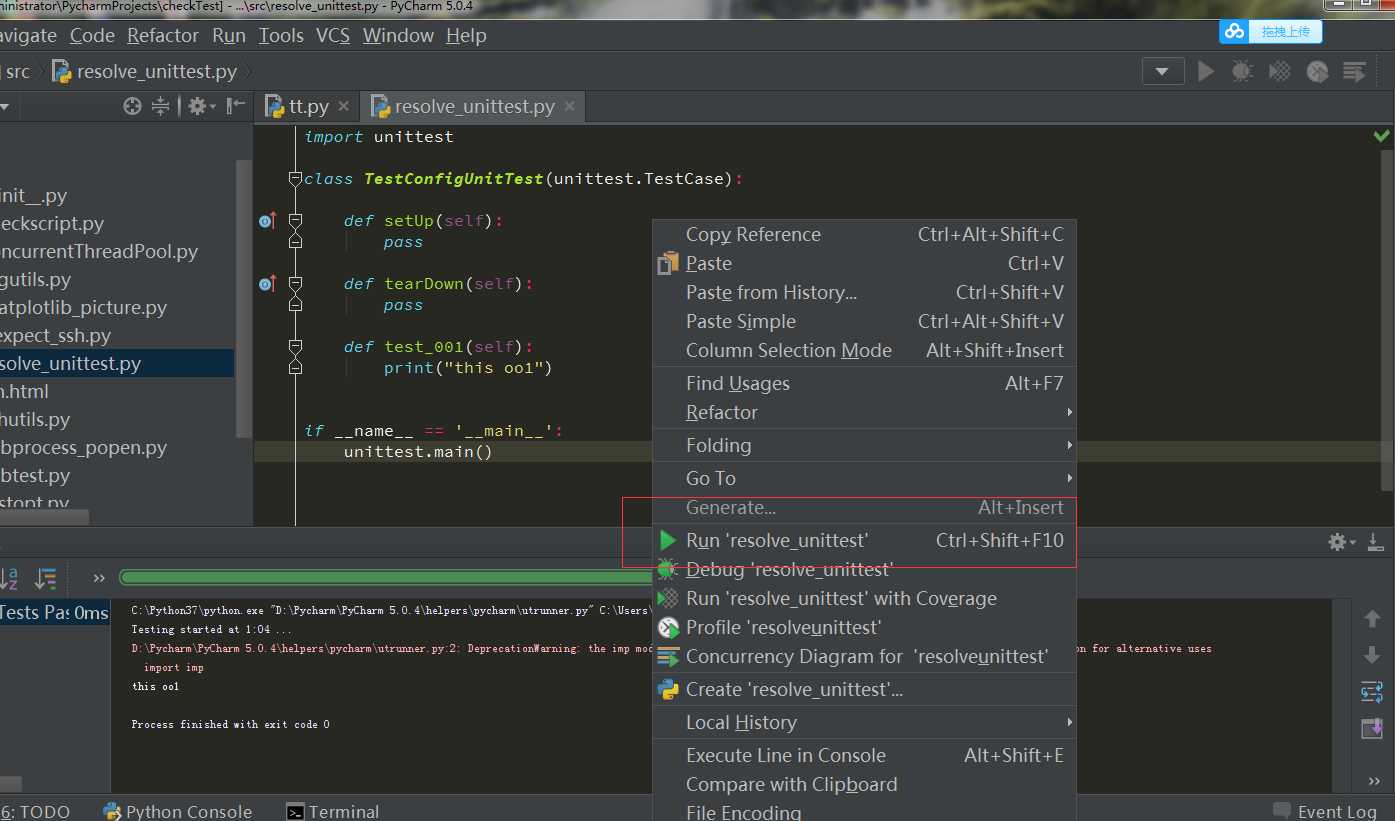Click the Run toolbar play icon

click(1206, 71)
